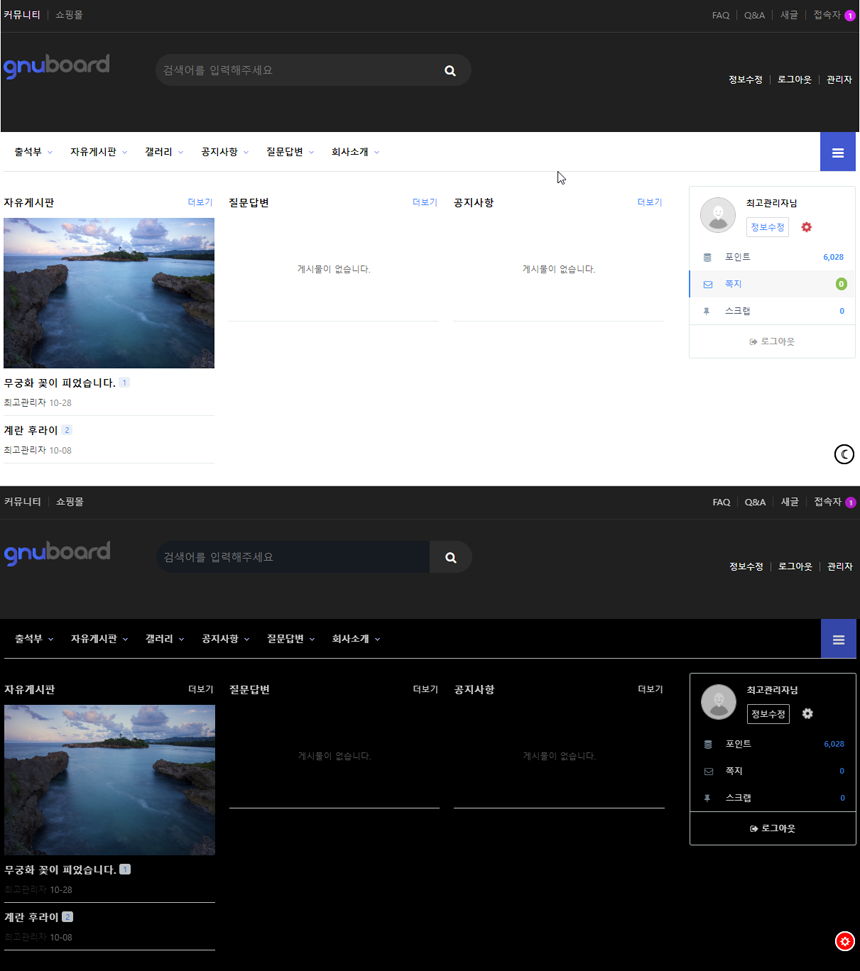Open the hamburger menu in the dark-theme navigation bar
The width and height of the screenshot is (860, 971).
[x=838, y=640]
